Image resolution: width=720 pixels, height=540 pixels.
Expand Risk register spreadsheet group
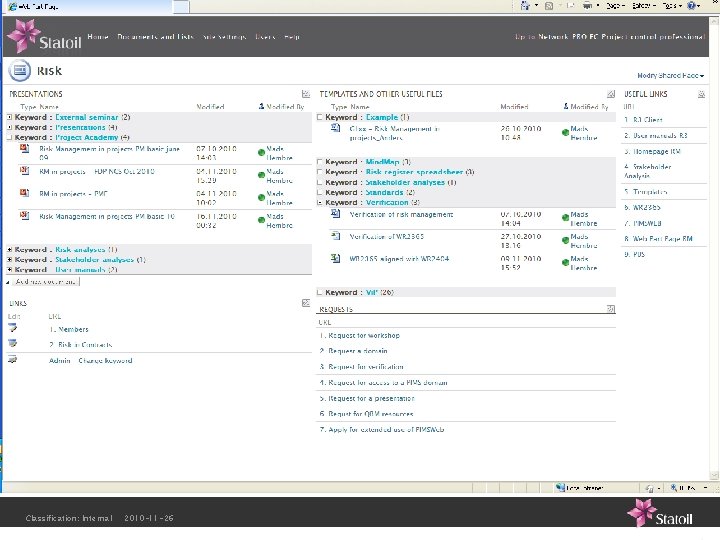[320, 172]
